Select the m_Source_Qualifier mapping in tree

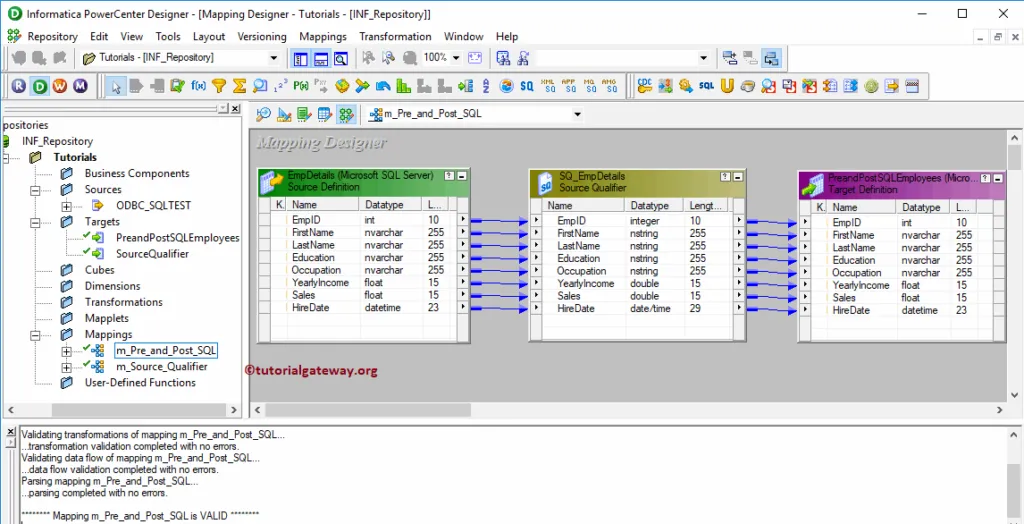click(x=161, y=366)
